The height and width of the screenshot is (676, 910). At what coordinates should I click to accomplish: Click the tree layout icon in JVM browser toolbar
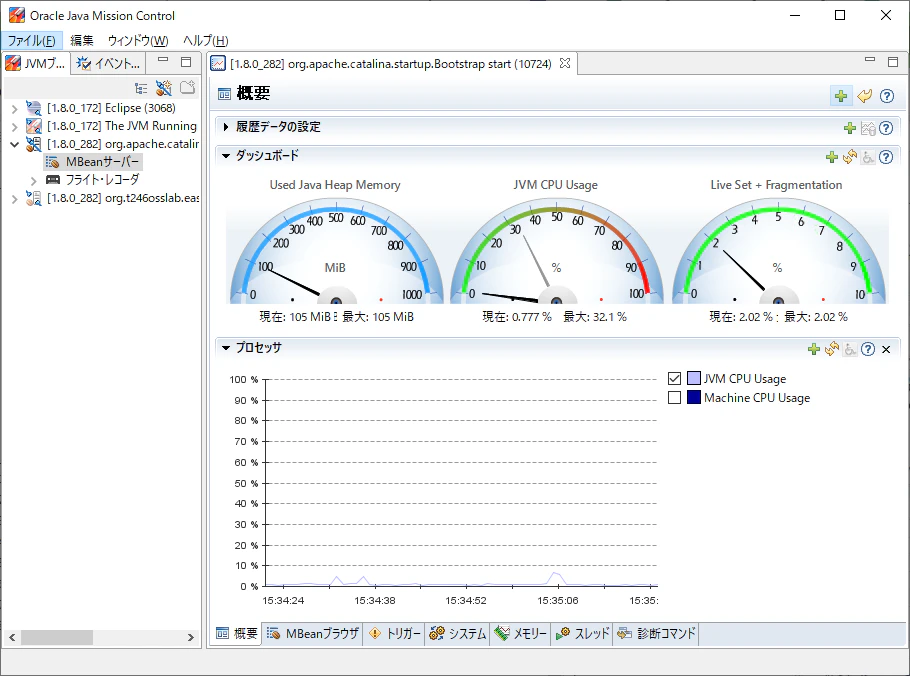[x=141, y=88]
